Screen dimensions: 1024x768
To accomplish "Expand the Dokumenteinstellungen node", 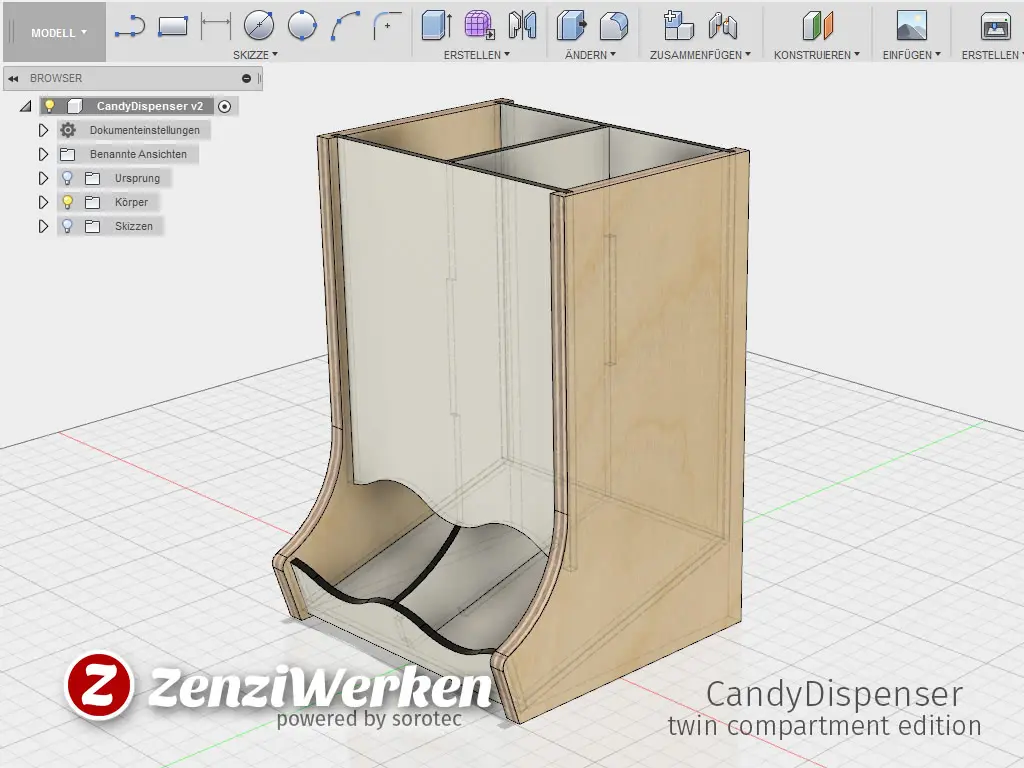I will point(43,130).
